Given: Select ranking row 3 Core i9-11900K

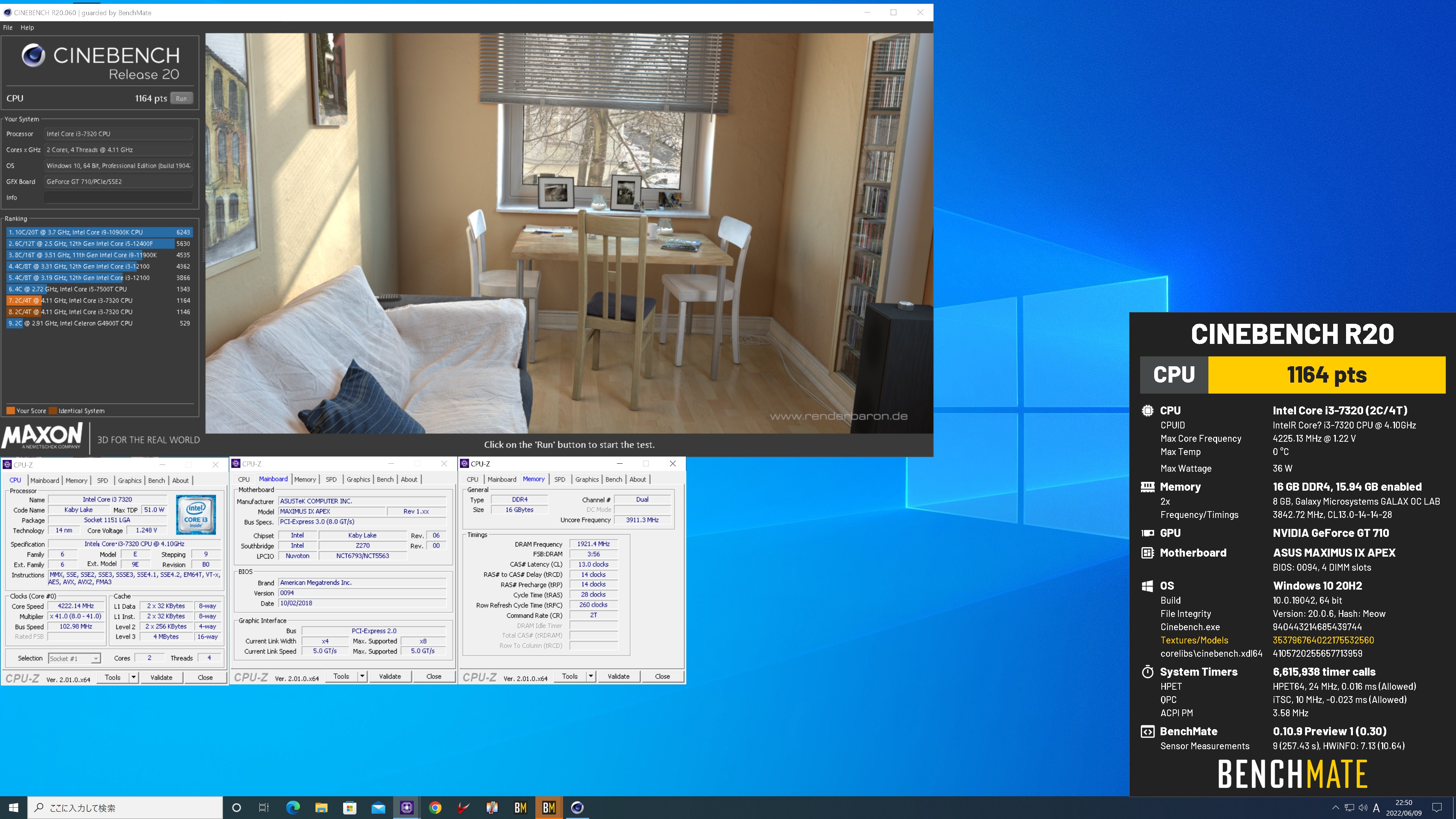Looking at the screenshot, I should click(99, 255).
